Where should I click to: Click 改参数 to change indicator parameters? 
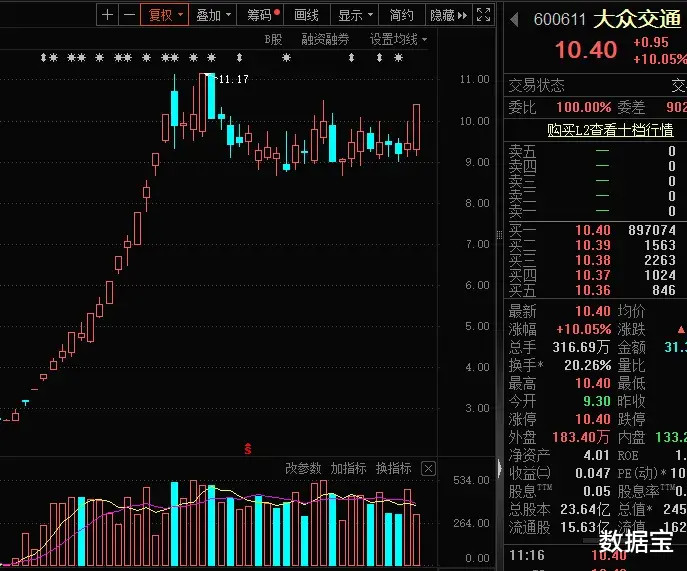tap(303, 468)
